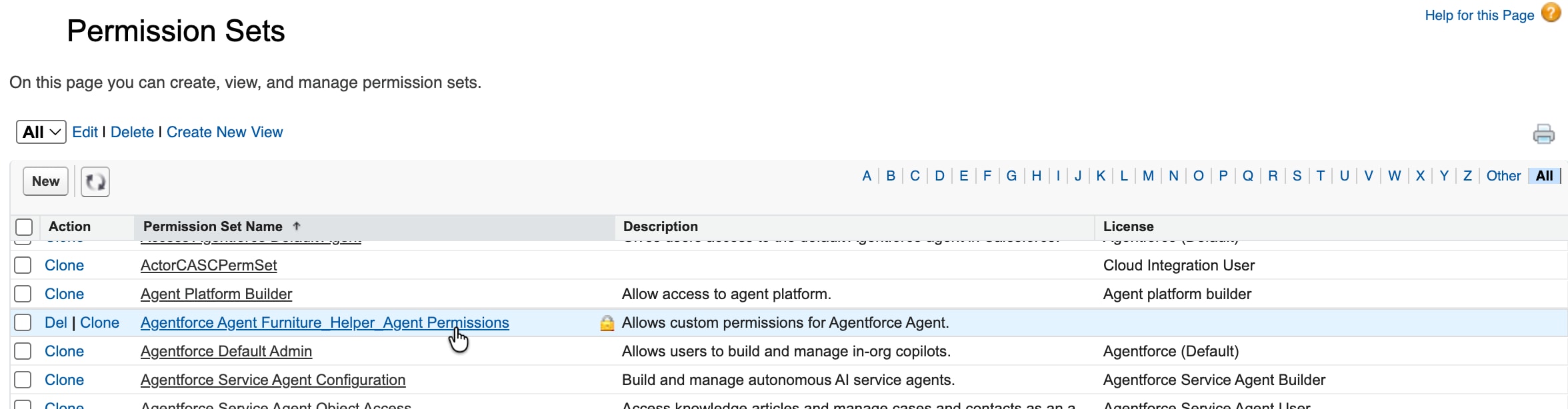Toggle the select-all header checkbox
Image resolution: width=1568 pixels, height=409 pixels.
coord(24,227)
